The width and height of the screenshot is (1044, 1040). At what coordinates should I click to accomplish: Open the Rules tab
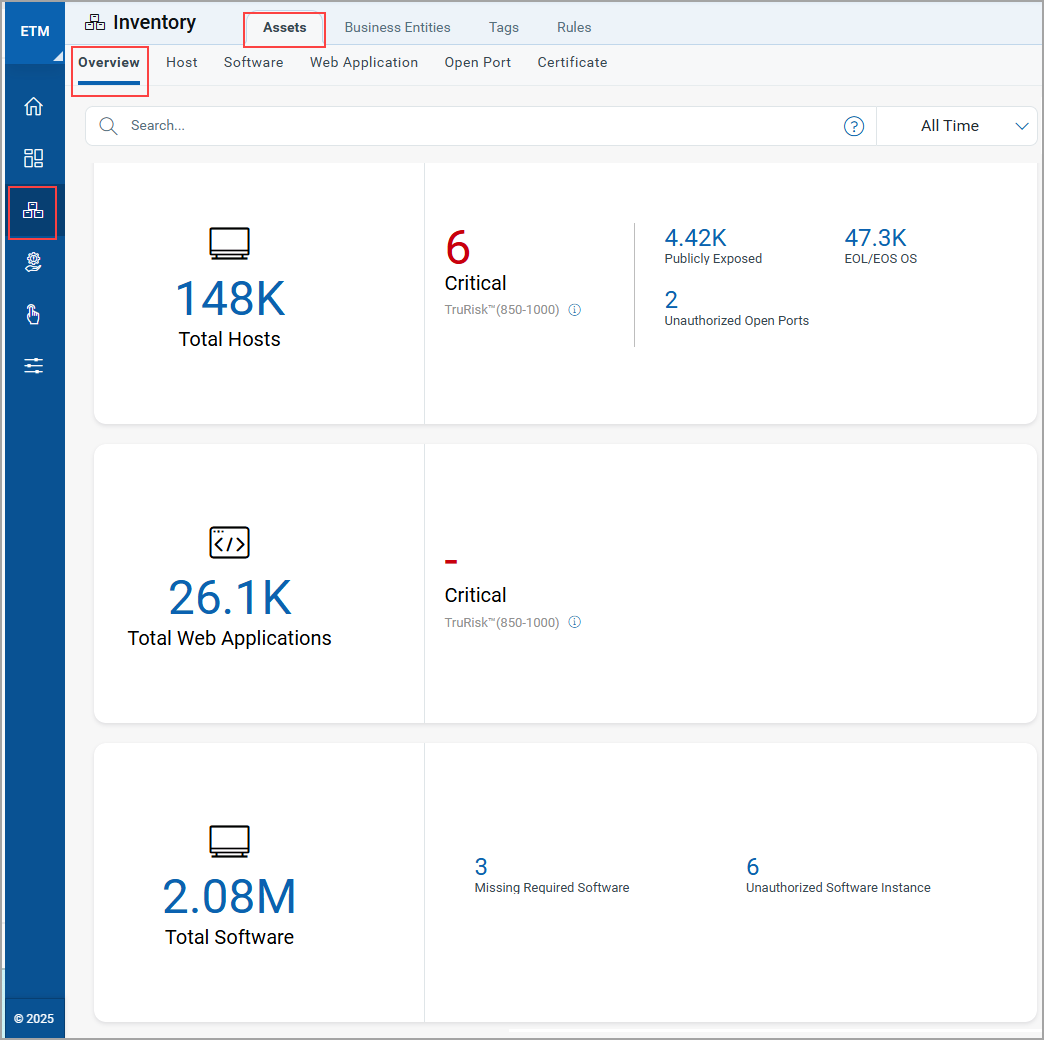coord(574,27)
